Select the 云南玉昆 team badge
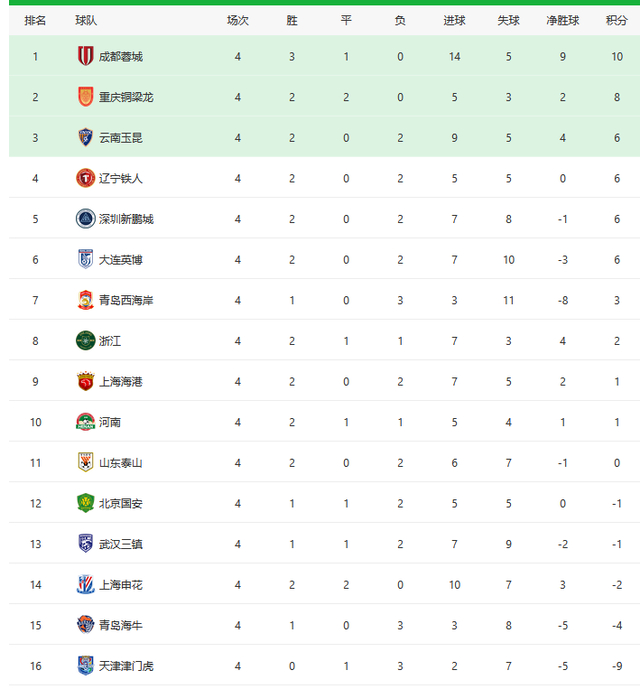 coord(85,138)
